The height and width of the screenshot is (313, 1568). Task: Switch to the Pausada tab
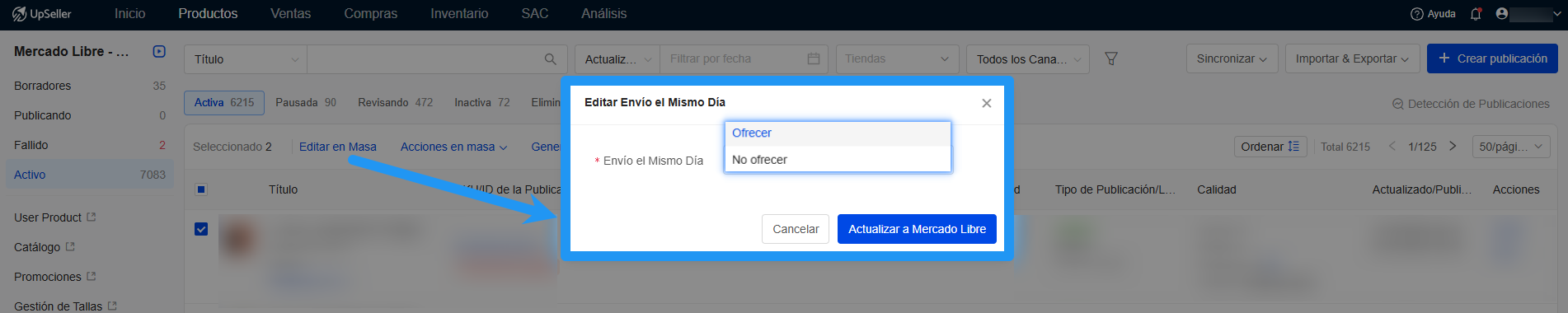tap(306, 102)
